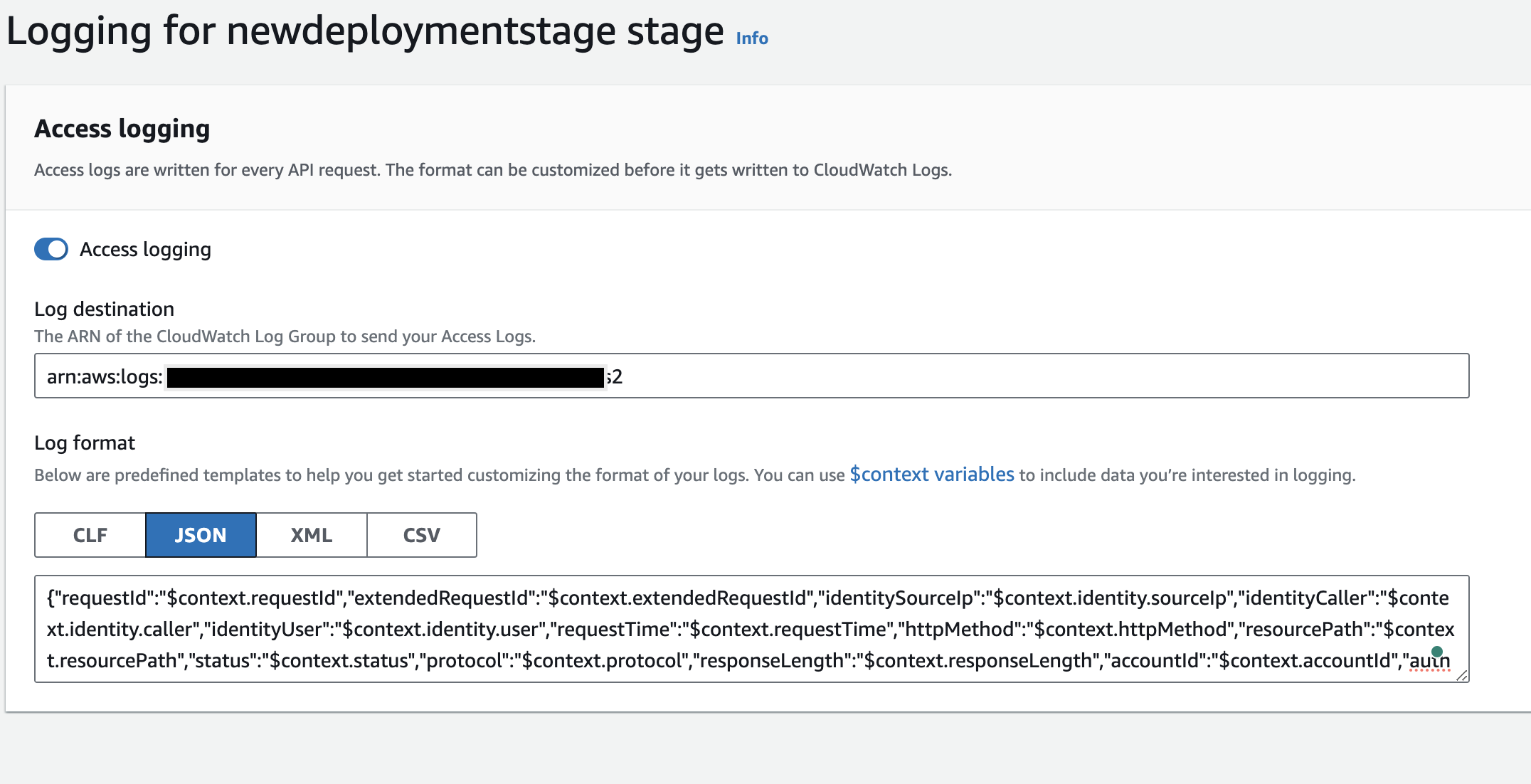Viewport: 1531px width, 784px height.
Task: Place cursor on the underlined "auth" text
Action: pyautogui.click(x=1431, y=660)
